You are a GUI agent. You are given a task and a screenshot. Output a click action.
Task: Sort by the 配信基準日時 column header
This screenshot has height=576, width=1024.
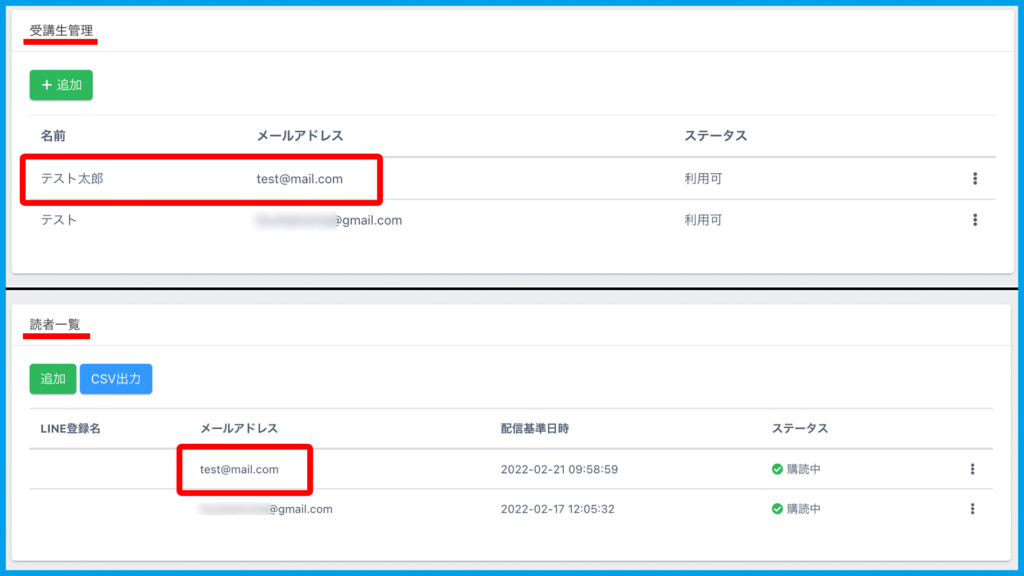[534, 428]
